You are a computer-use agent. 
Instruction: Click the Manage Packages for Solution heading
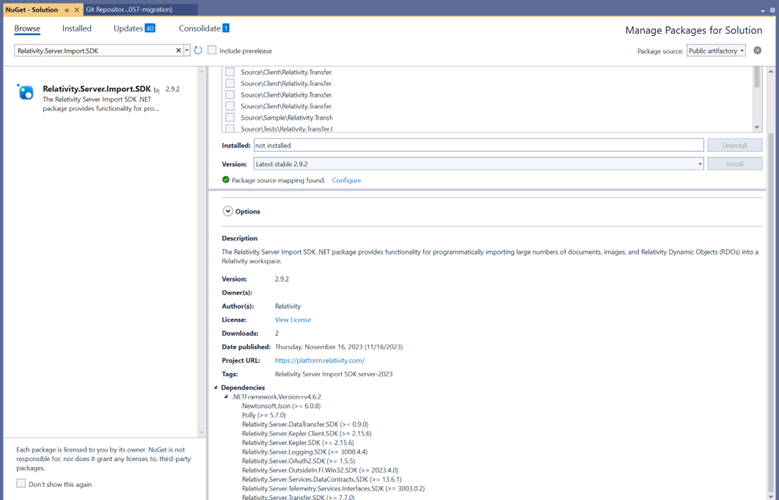pos(694,30)
